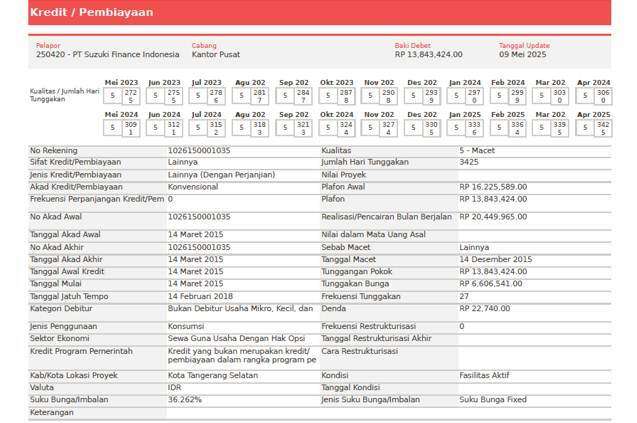Click the Plafon Awal amount RP 16,225,589.00
Screen dimensions: 637x423
point(493,187)
